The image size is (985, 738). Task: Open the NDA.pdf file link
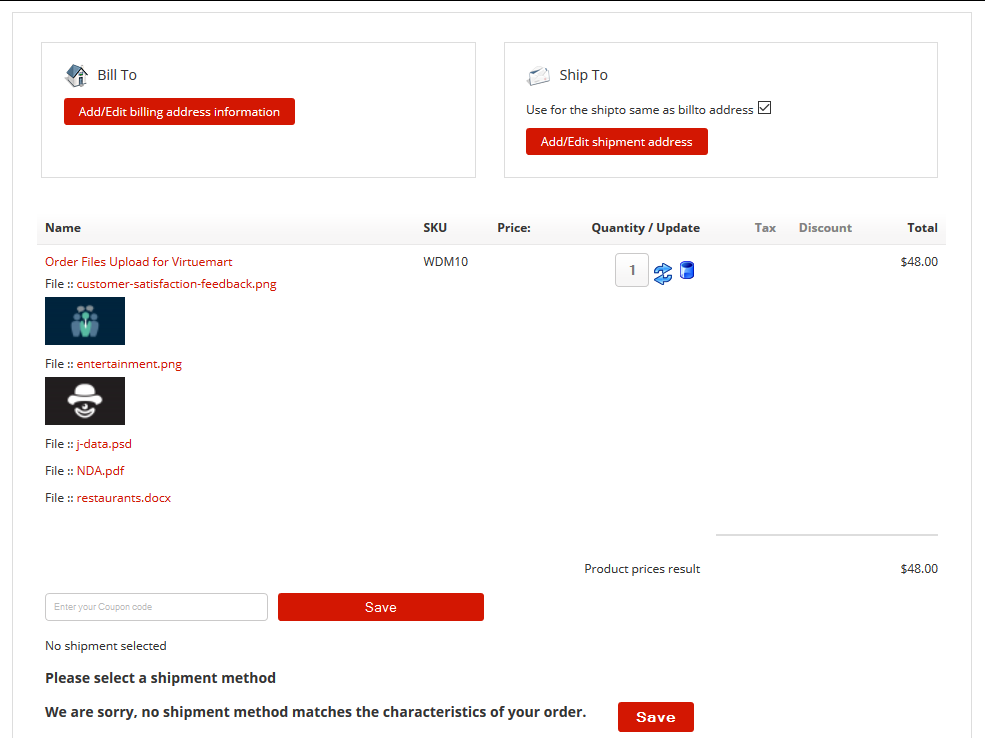pos(100,471)
